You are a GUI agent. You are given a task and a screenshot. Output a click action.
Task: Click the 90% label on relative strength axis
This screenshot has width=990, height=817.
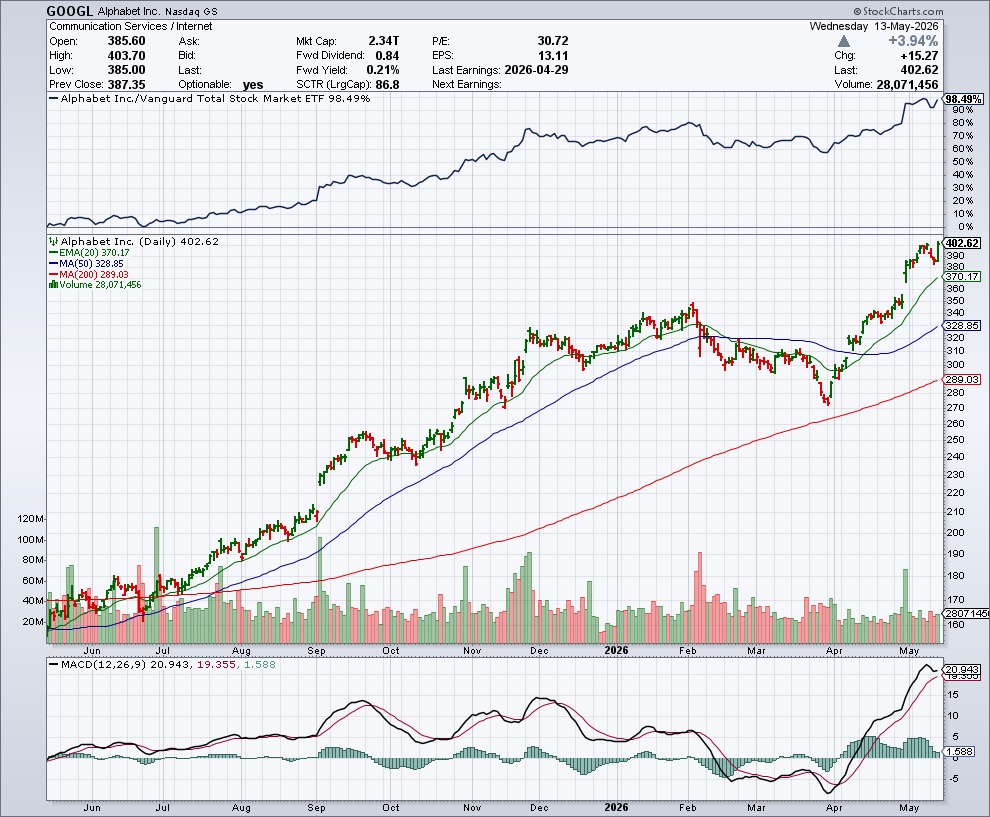(x=963, y=110)
